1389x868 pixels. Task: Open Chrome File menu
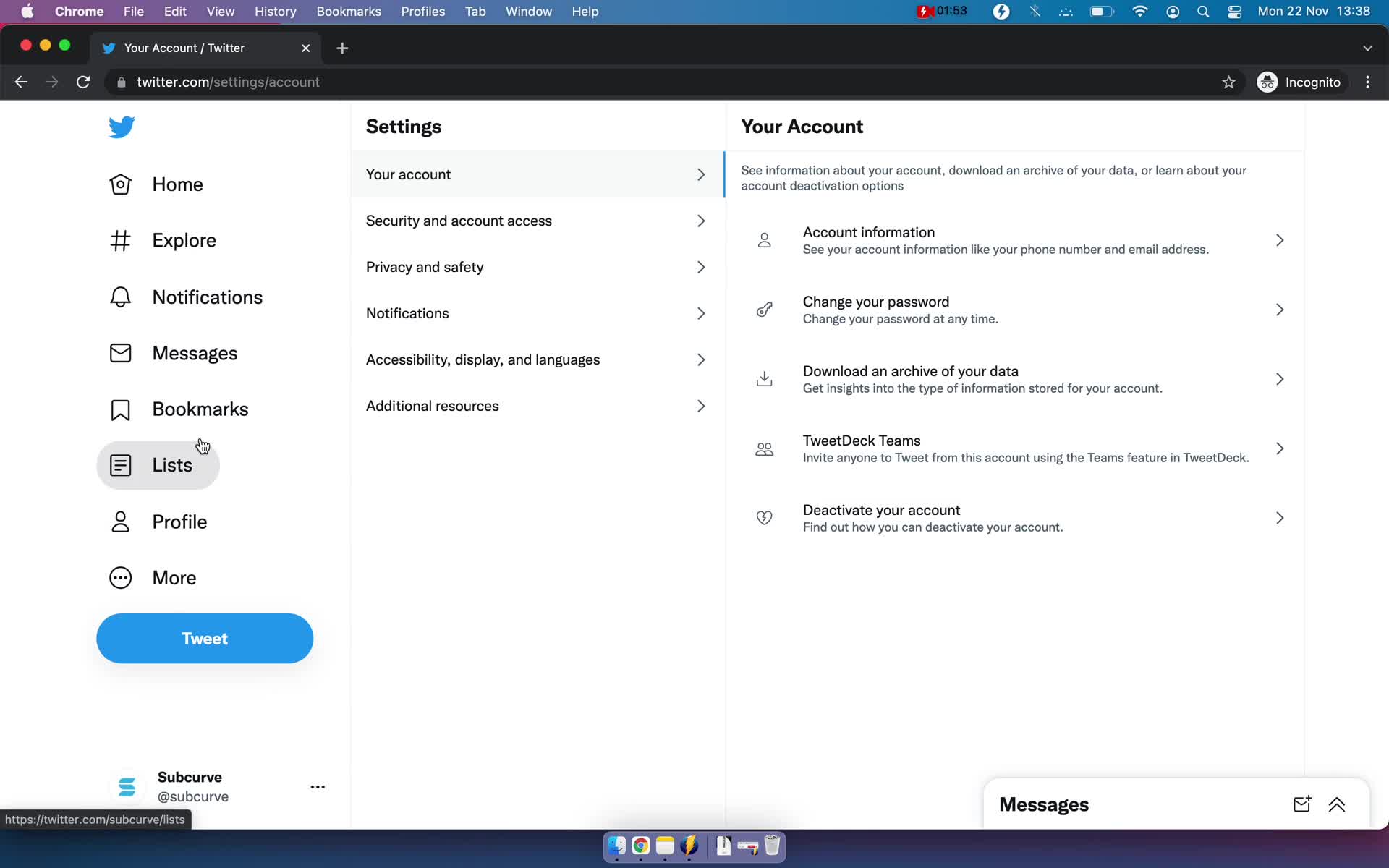(x=134, y=12)
